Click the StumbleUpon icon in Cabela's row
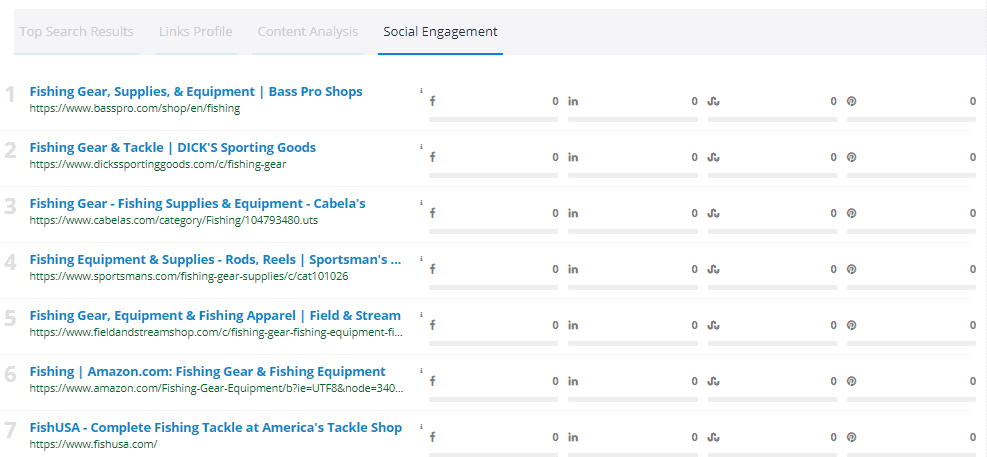The image size is (987, 457). point(713,213)
